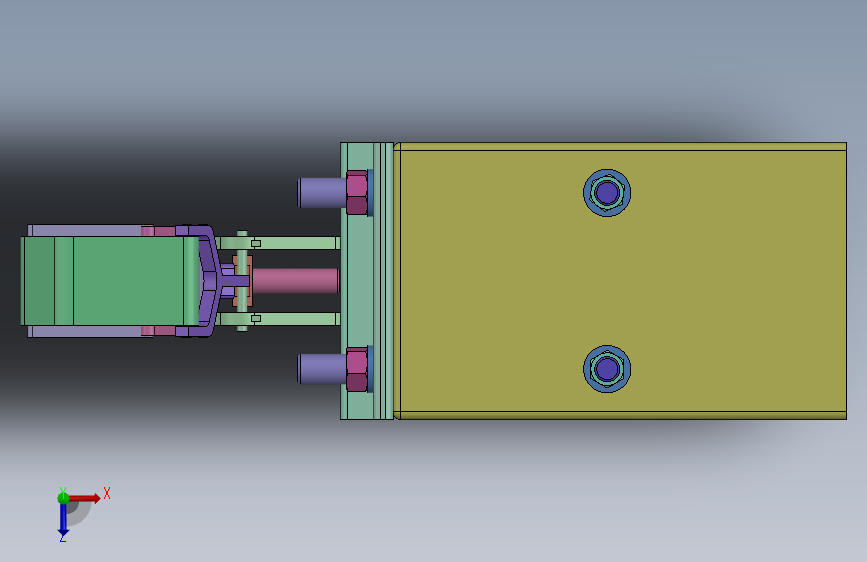The height and width of the screenshot is (562, 867).
Task: Select the upper light-green guide rail
Action: click(278, 242)
